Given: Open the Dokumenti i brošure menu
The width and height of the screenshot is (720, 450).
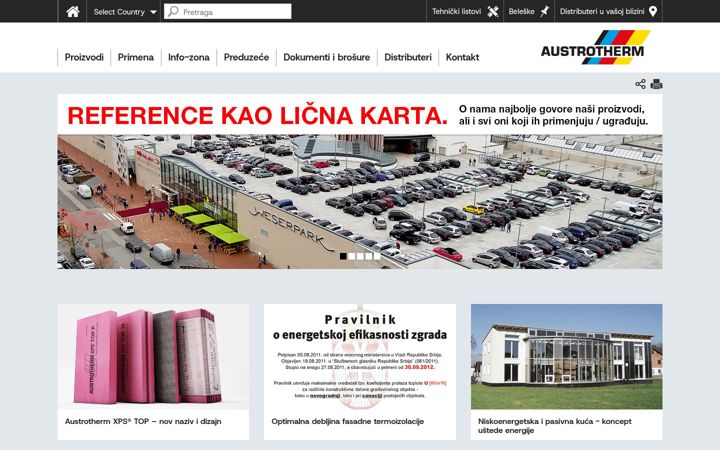Looking at the screenshot, I should coord(326,57).
